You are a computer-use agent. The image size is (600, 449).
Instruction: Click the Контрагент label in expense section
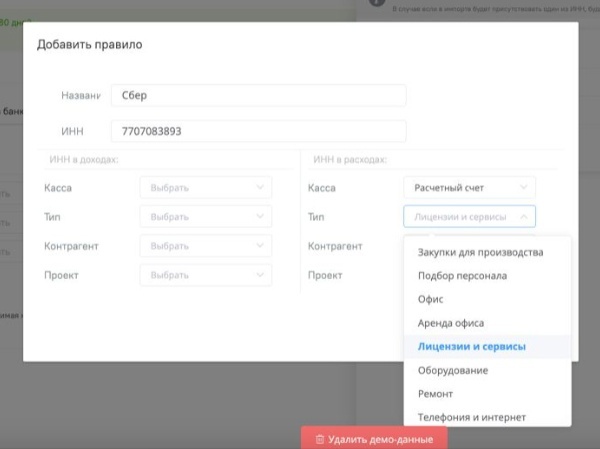335,246
